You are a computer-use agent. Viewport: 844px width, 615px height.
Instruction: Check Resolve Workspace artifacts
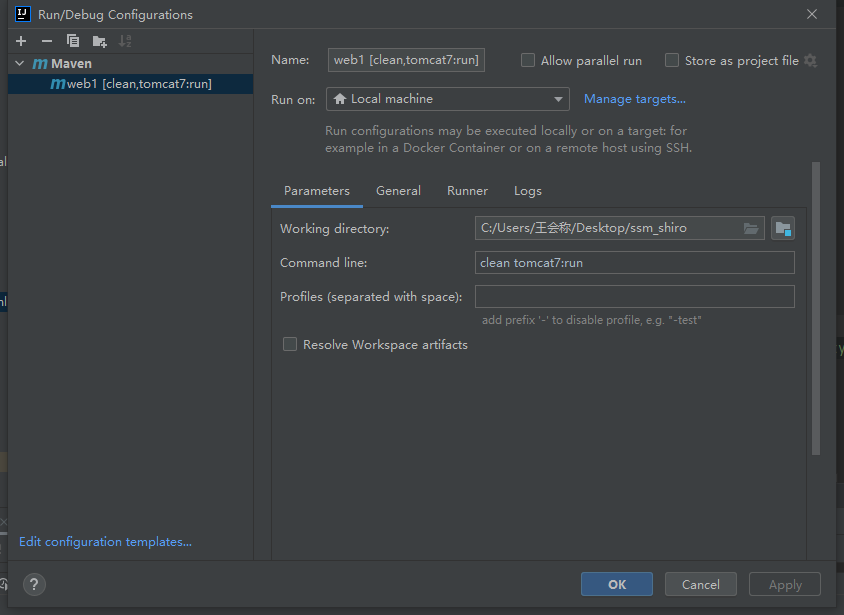(290, 345)
